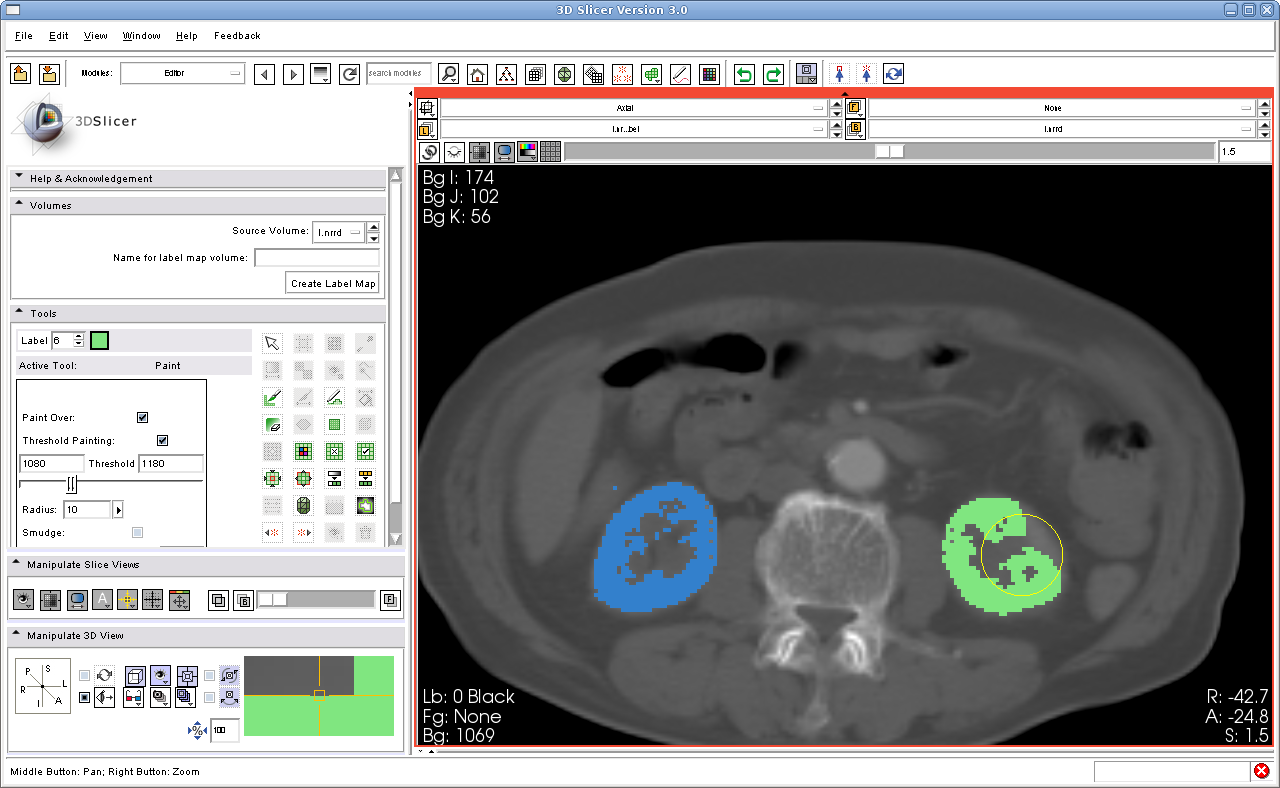Click the label map name input field
Image resolution: width=1280 pixels, height=788 pixels.
[x=317, y=258]
